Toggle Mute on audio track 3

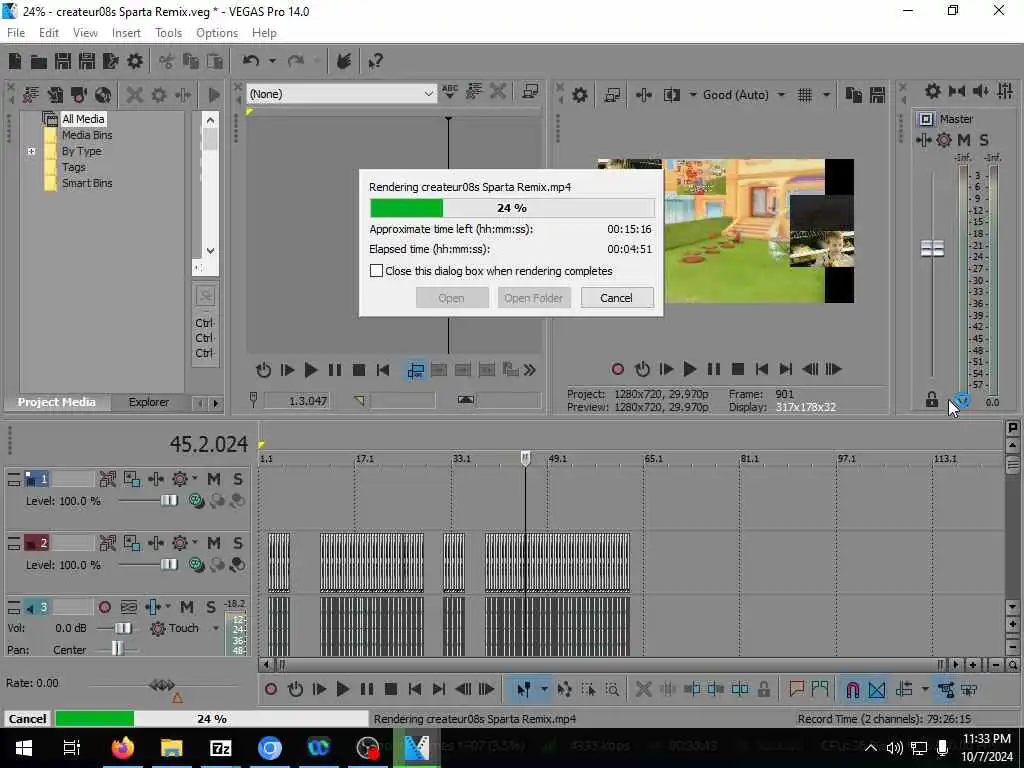pyautogui.click(x=187, y=607)
